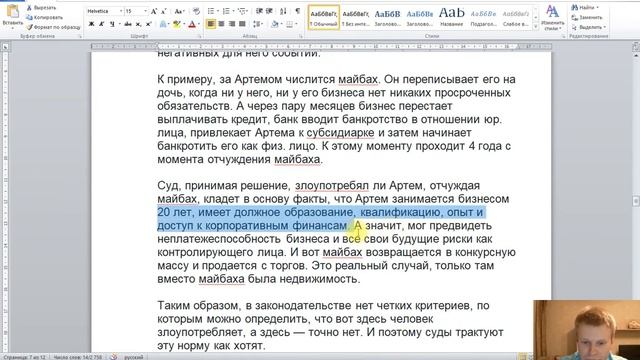Activate Формат по образцу painter

coord(53,27)
